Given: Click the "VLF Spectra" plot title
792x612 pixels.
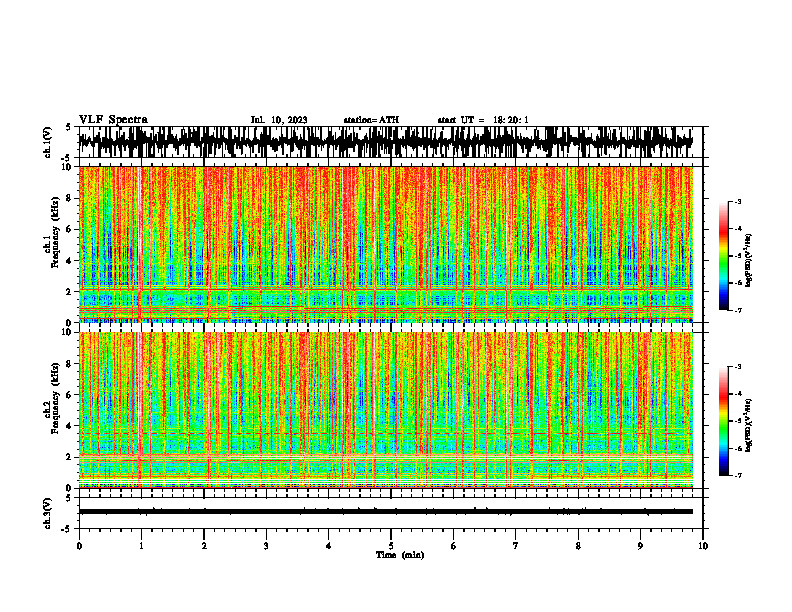Looking at the screenshot, I should coord(113,120).
